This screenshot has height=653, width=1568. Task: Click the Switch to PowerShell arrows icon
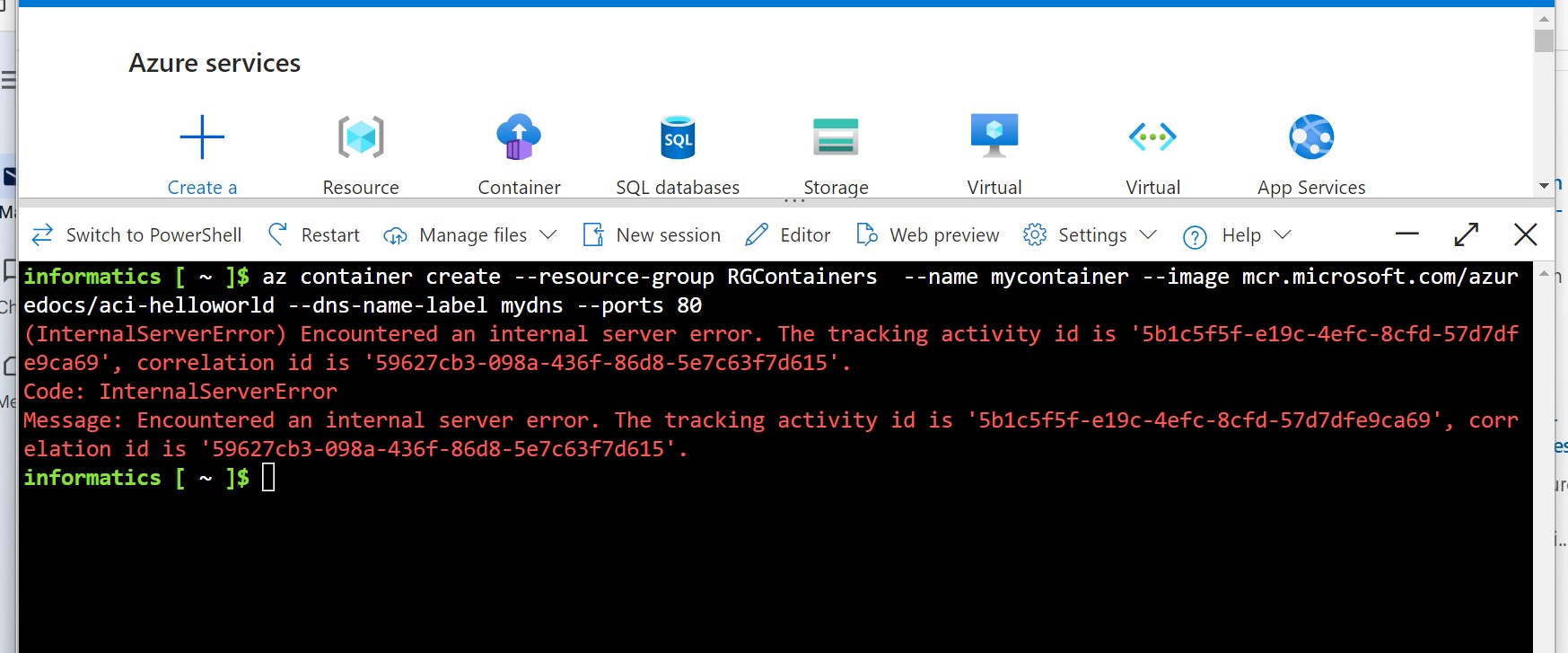pos(42,235)
